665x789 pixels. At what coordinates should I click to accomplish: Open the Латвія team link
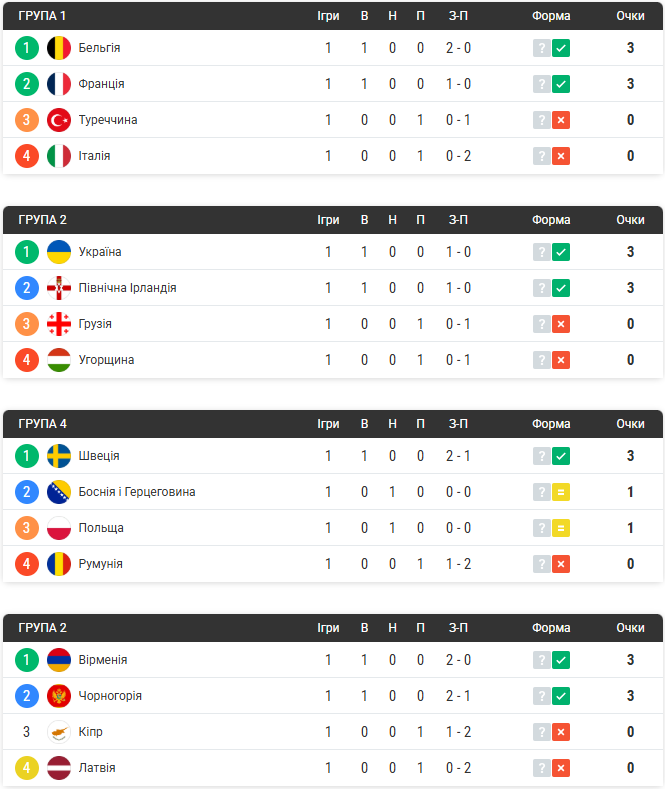tap(97, 768)
